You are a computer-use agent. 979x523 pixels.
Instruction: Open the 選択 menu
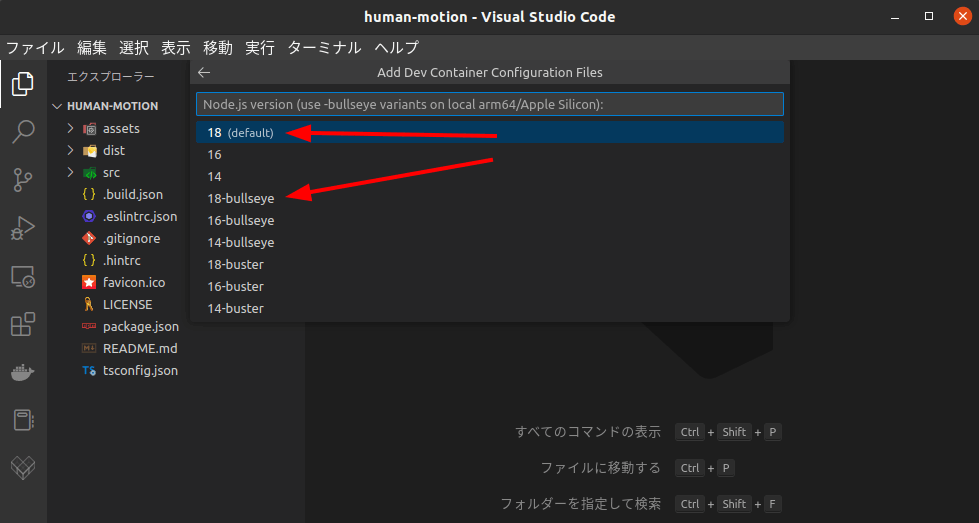[x=134, y=47]
